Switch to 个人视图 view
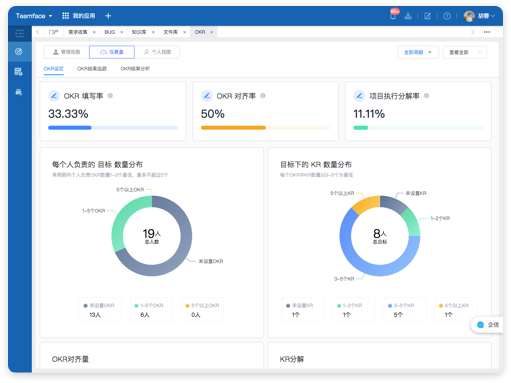 point(157,52)
